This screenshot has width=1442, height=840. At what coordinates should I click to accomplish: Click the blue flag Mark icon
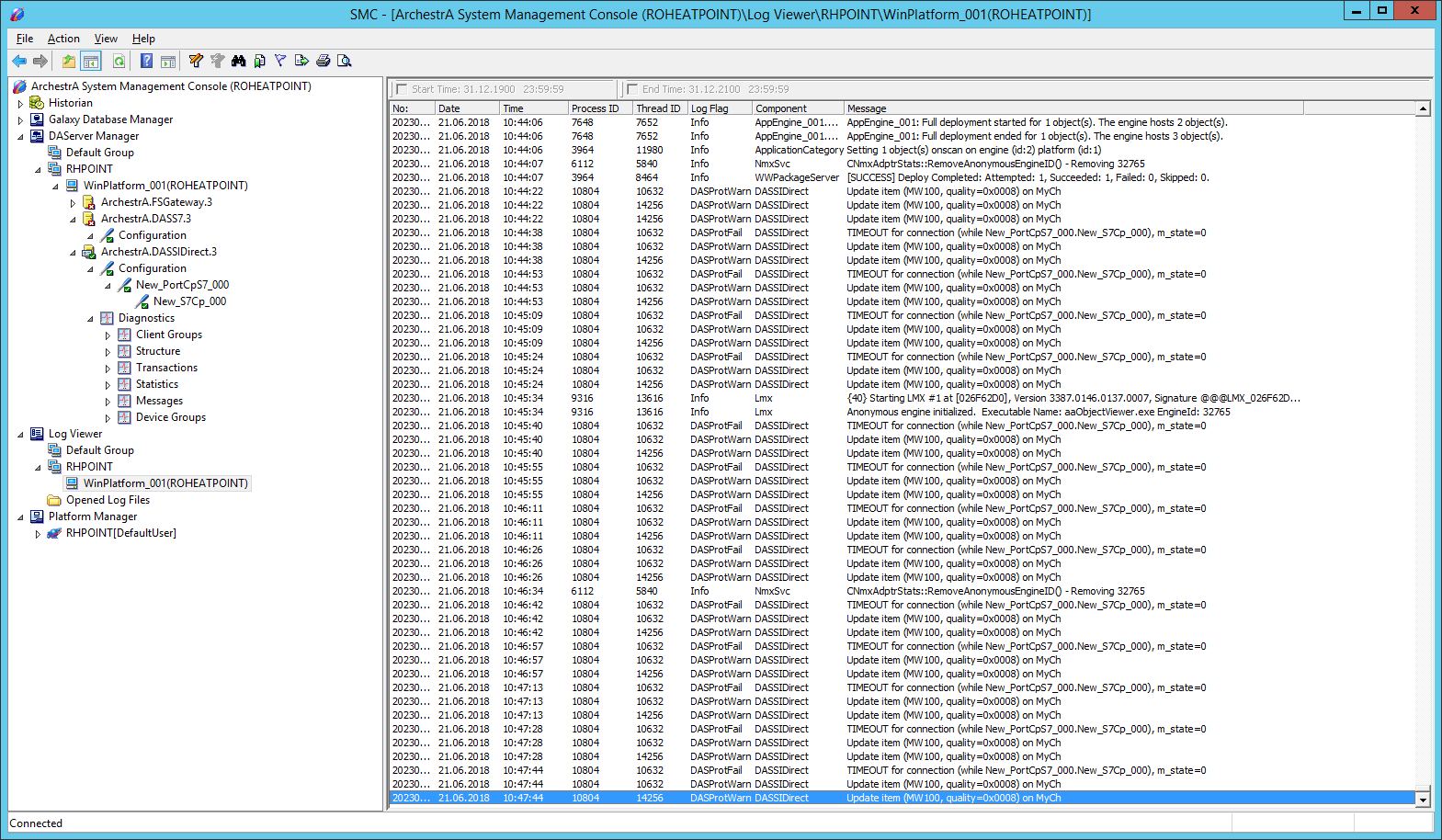pyautogui.click(x=280, y=61)
